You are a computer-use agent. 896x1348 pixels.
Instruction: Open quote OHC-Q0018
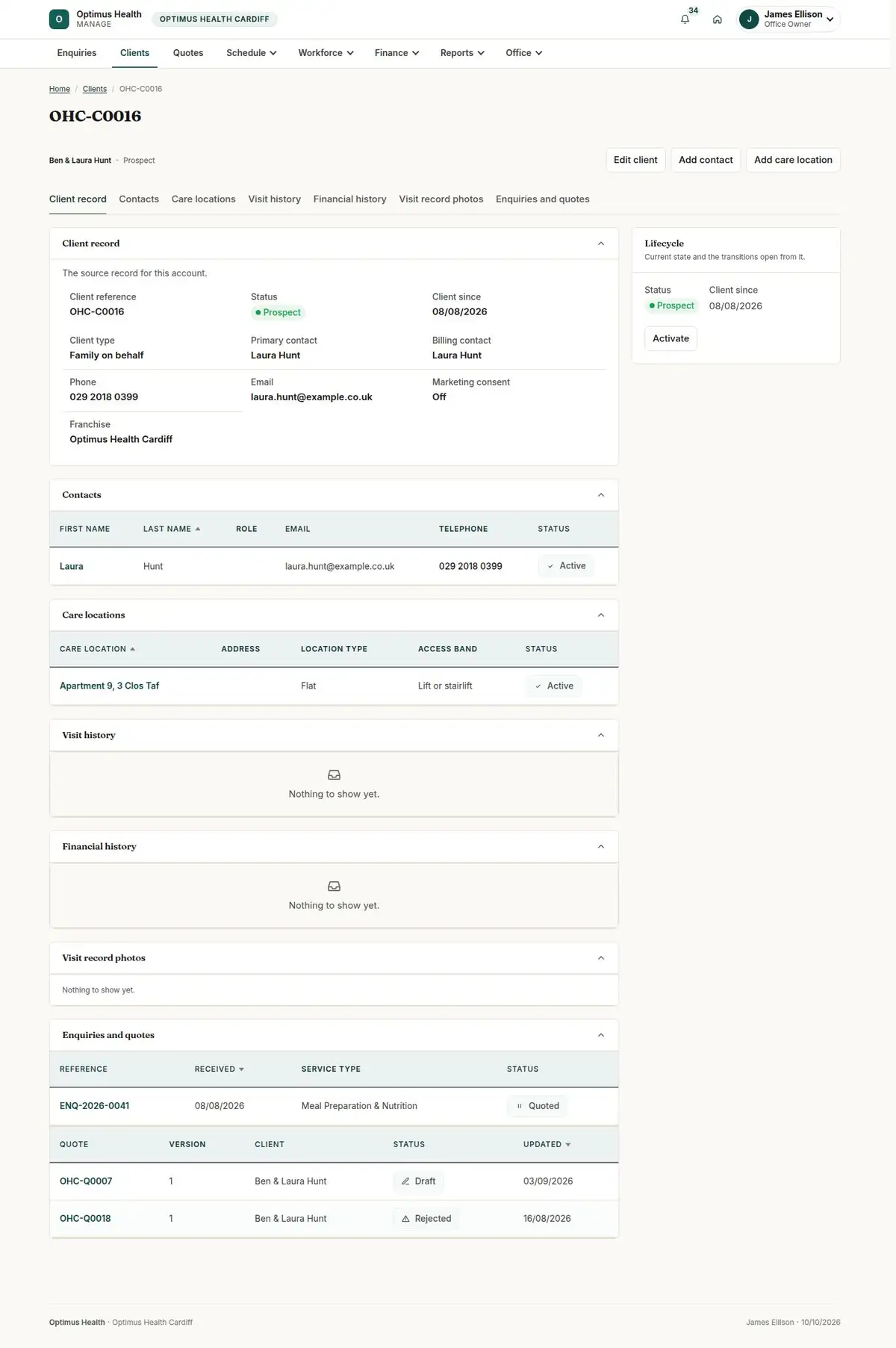pyautogui.click(x=85, y=1219)
